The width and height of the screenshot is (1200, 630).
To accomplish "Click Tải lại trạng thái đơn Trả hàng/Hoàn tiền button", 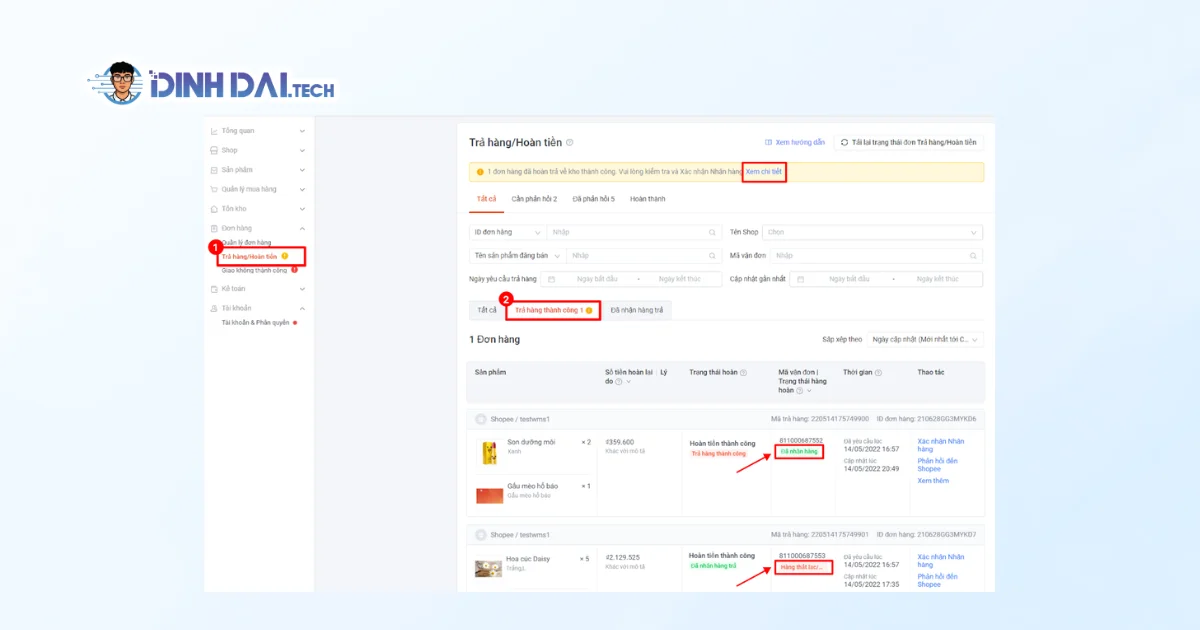I will (909, 143).
